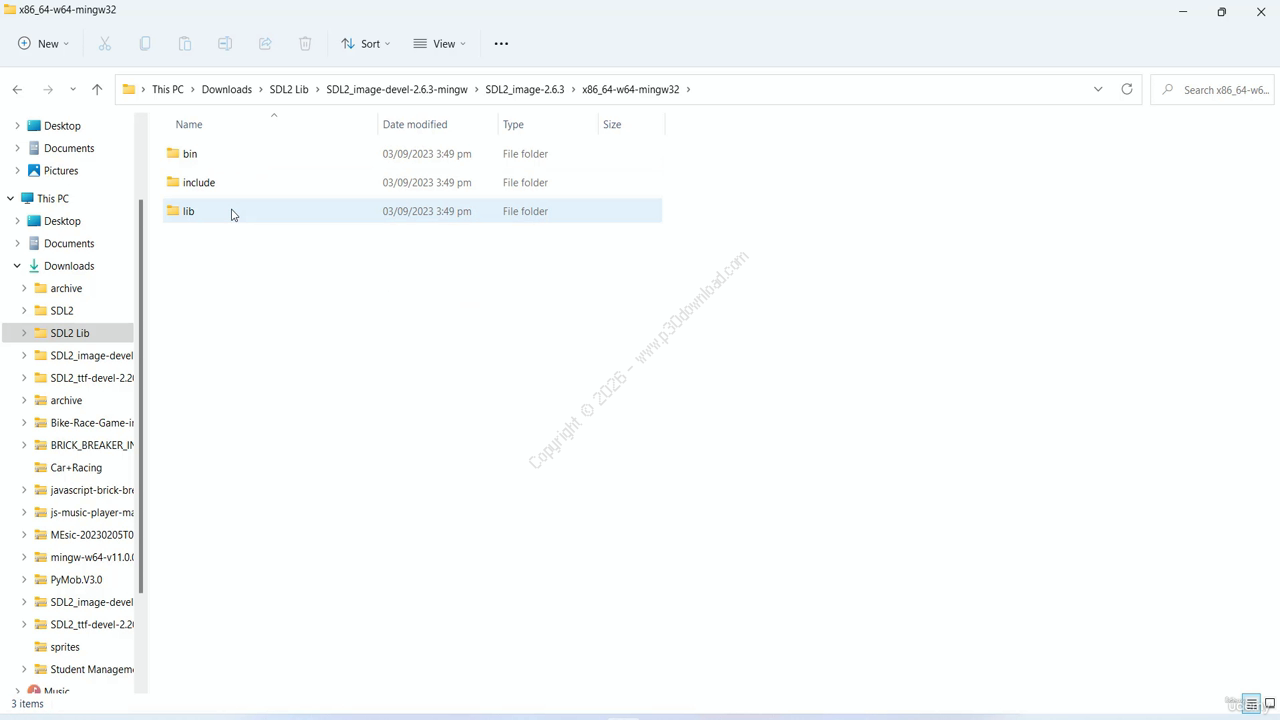Click SDL2_image-devel-2.6.3-mingw in the address bar breadcrumb
This screenshot has height=720, width=1280.
pyautogui.click(x=397, y=89)
